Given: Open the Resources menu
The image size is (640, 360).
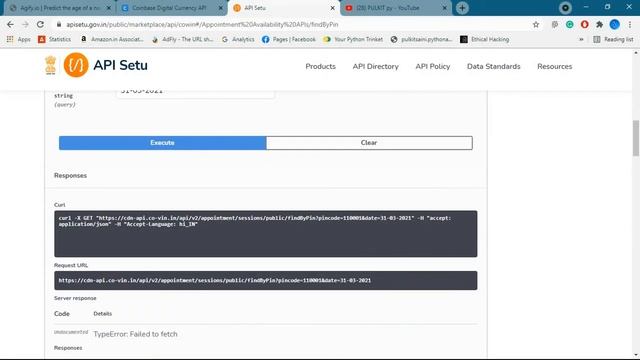Looking at the screenshot, I should [x=554, y=67].
